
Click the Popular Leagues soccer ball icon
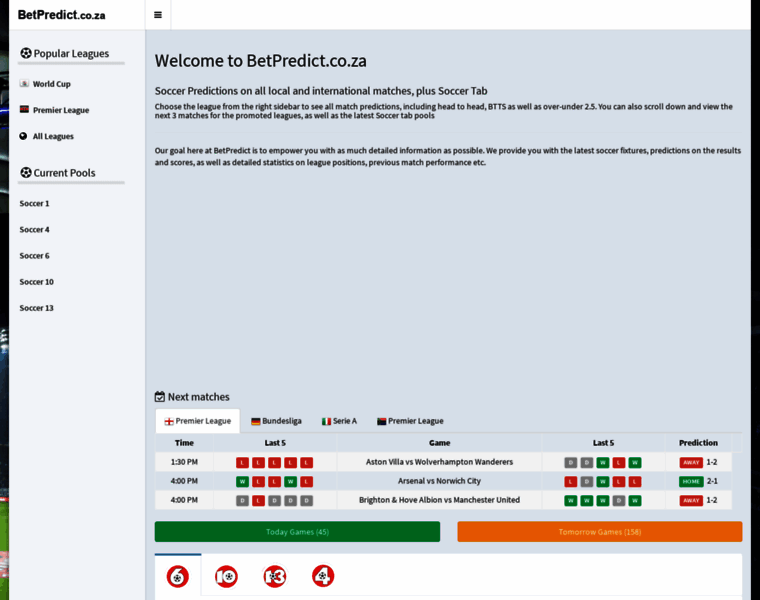[26, 53]
